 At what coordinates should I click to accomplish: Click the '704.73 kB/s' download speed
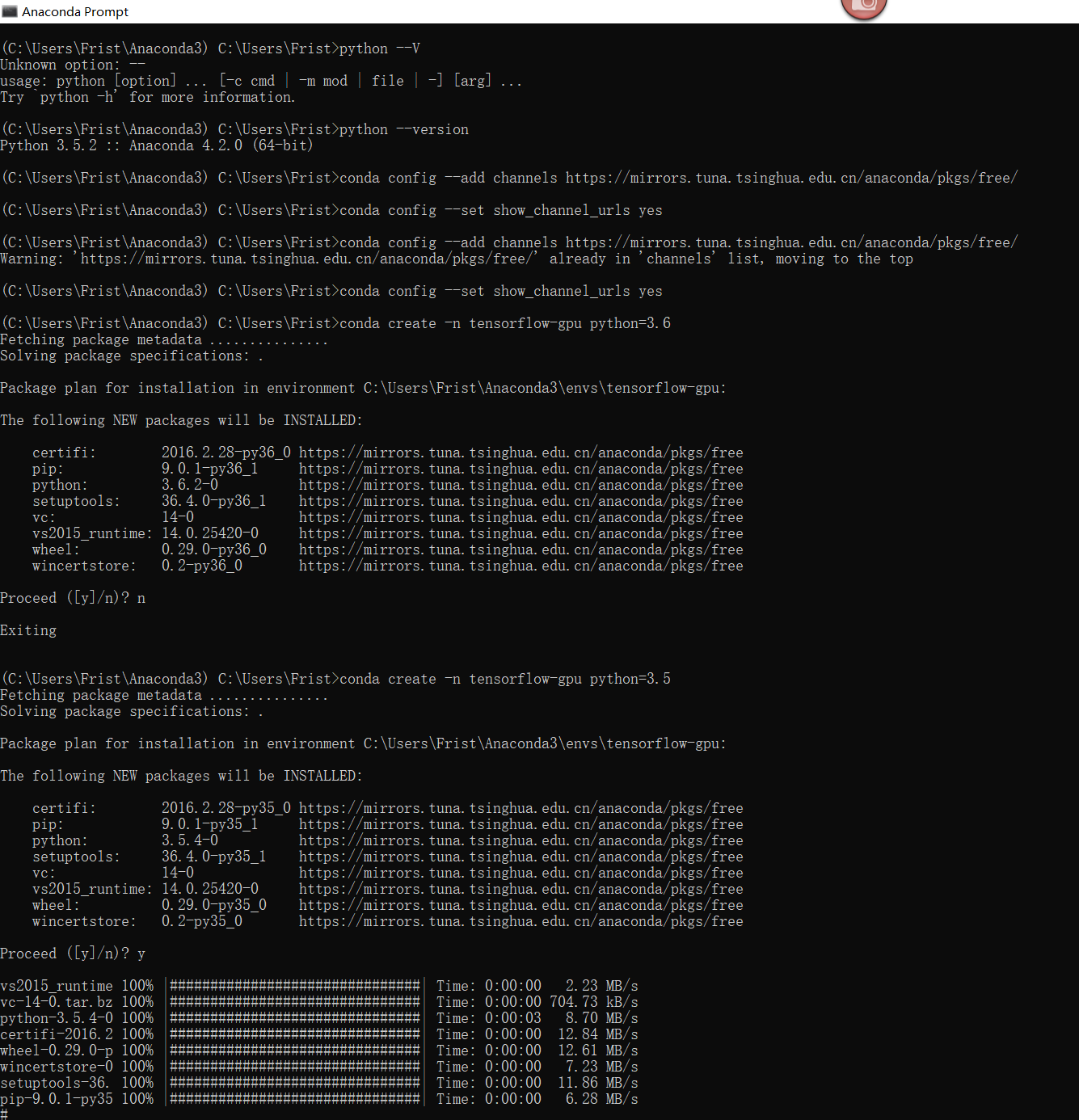594,1002
